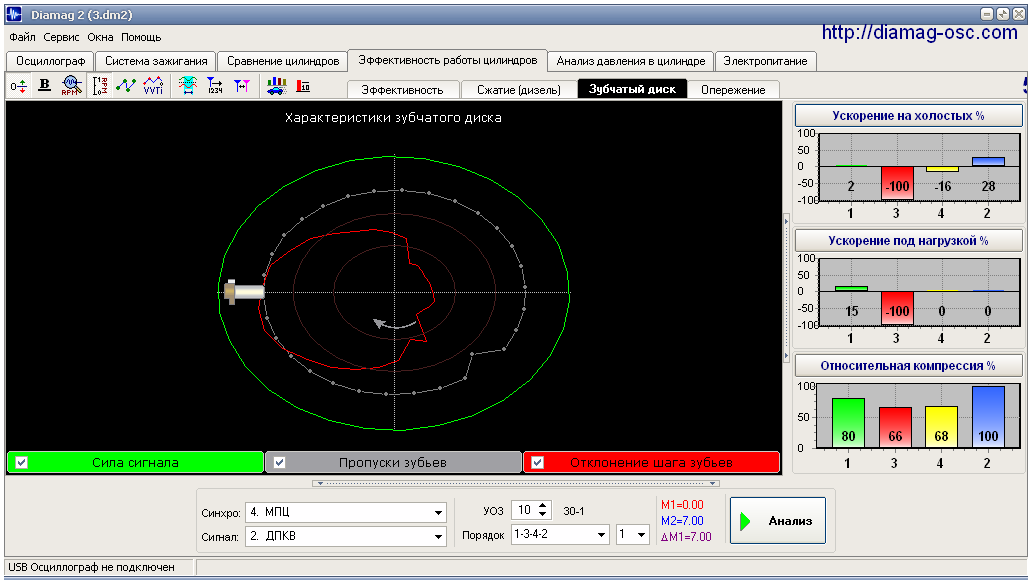Click the blue compression bar showing 100
1032x580 pixels.
click(x=988, y=417)
